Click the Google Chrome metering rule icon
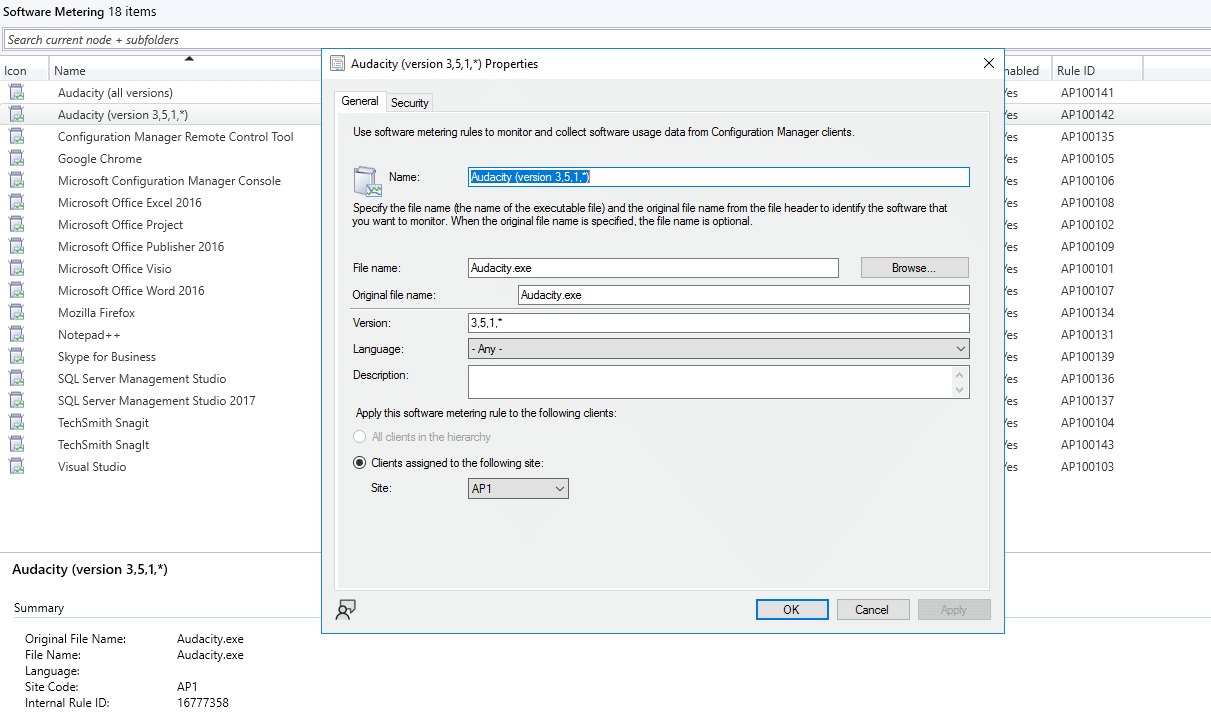This screenshot has width=1211, height=725. pyautogui.click(x=17, y=159)
